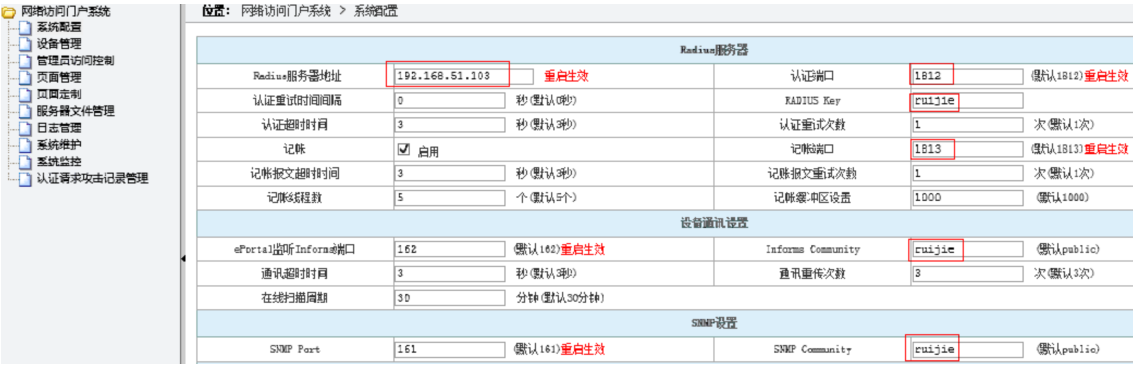Click the page icon beside 日志管理
The width and height of the screenshot is (1133, 368).
pyautogui.click(x=26, y=128)
